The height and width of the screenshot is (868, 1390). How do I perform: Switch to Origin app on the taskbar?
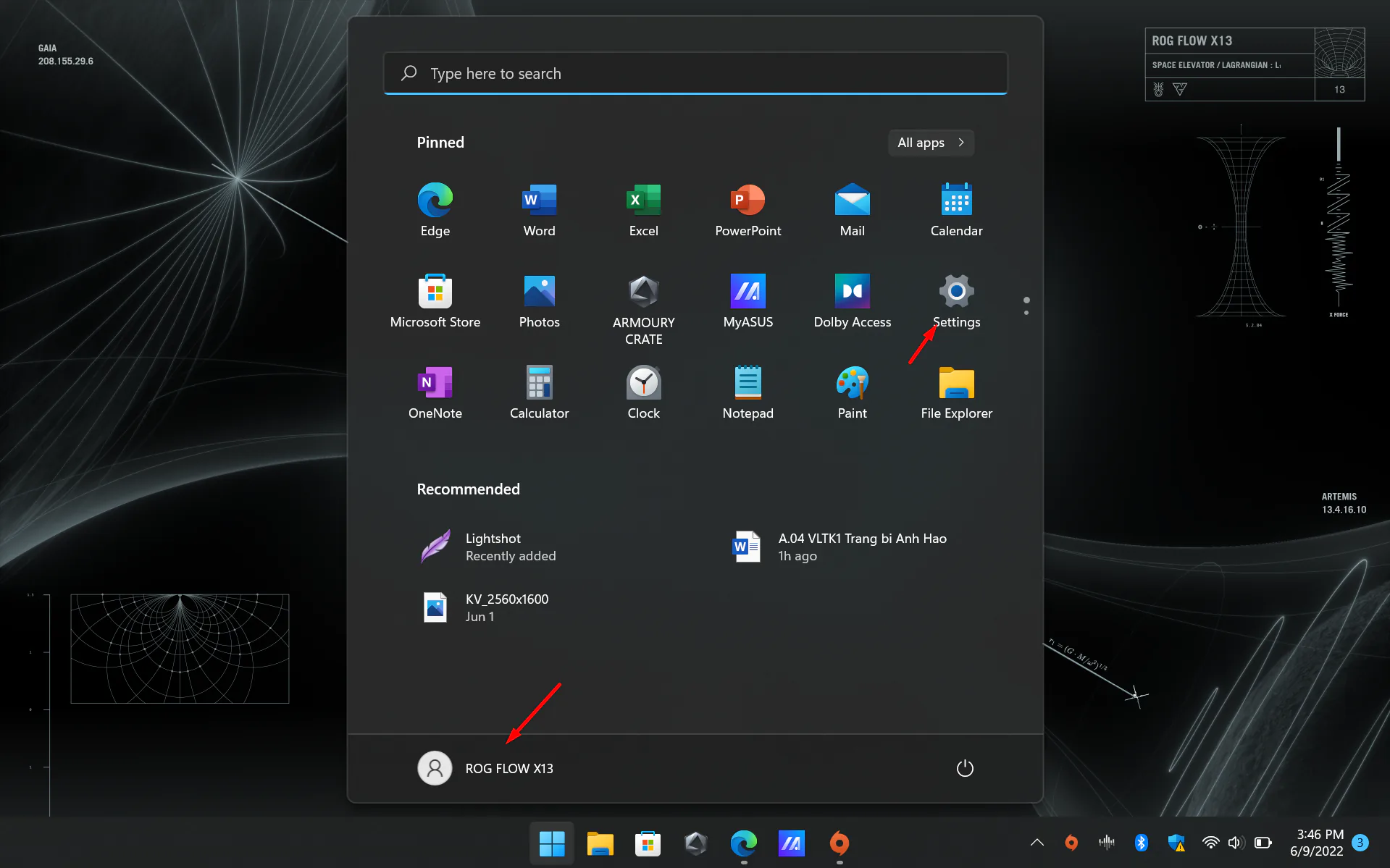pos(839,843)
